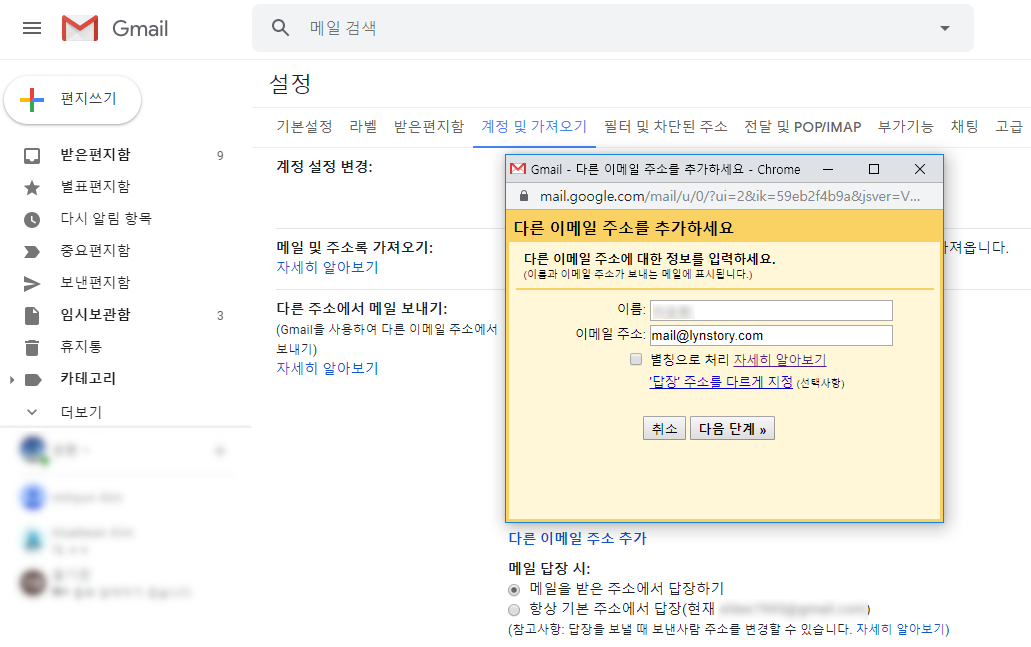Switch to 부가기능 tab
Viewport: 1031px width, 647px height.
click(x=905, y=126)
